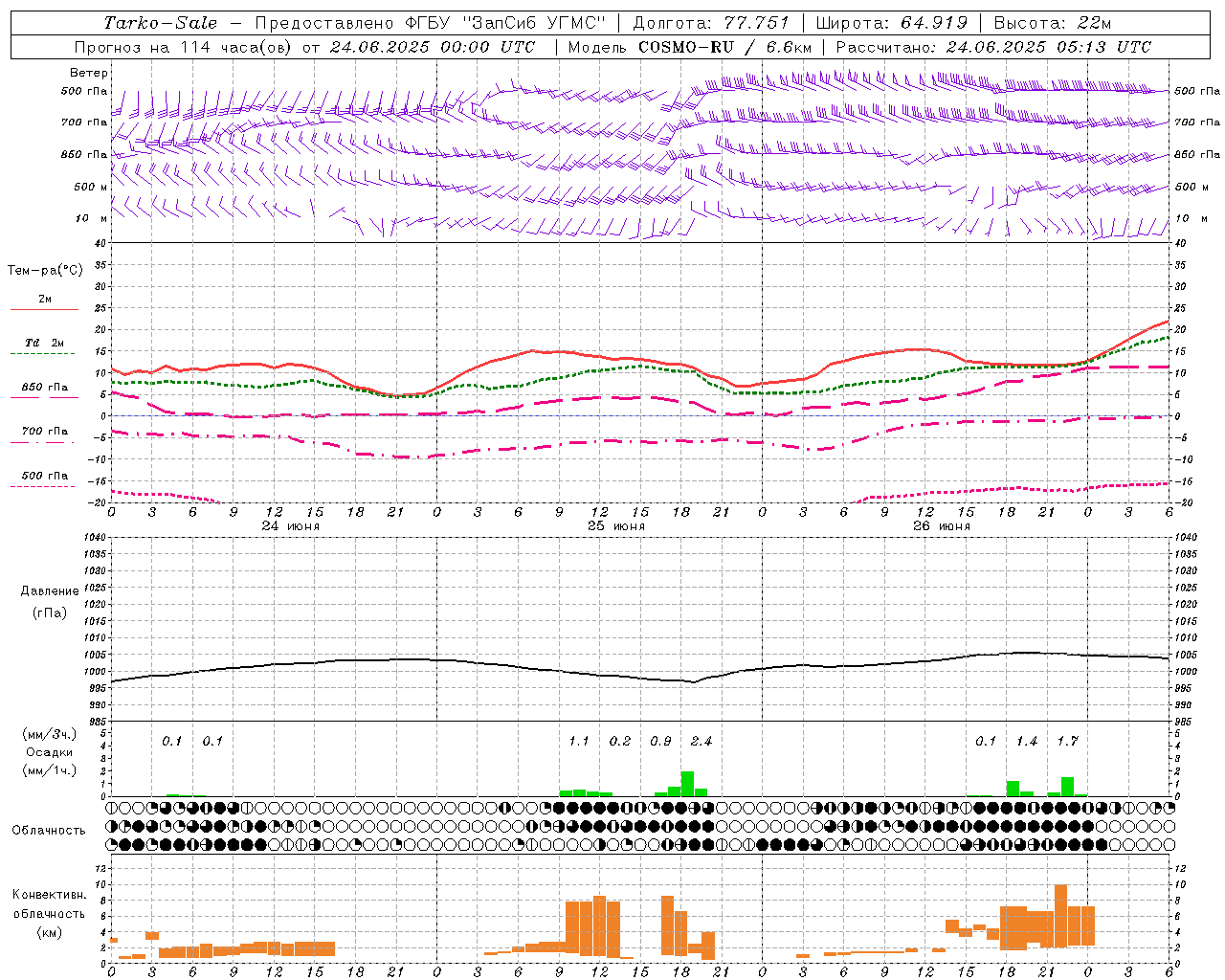The height and width of the screenshot is (980, 1225).
Task: Click the '1.1' precipitation value
Action: pos(579,742)
